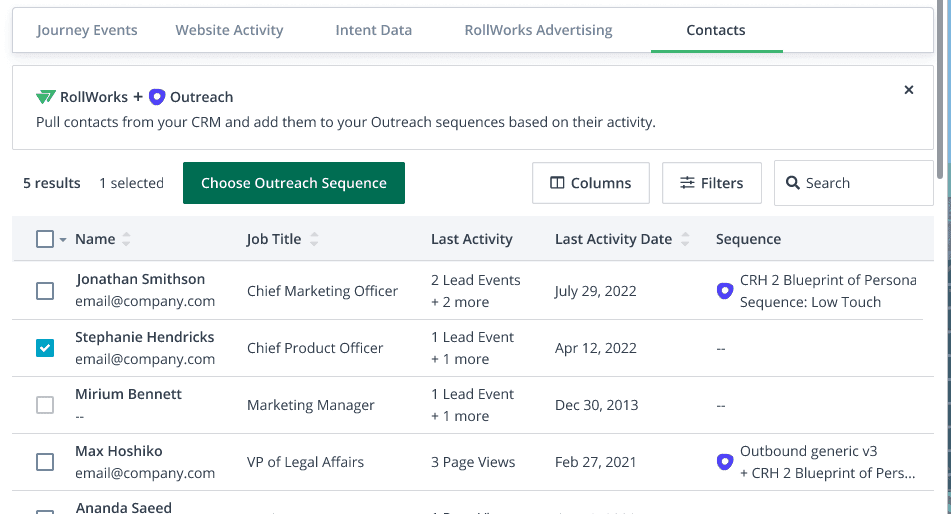The height and width of the screenshot is (514, 951).
Task: Open the Filters panel
Action: tap(711, 183)
